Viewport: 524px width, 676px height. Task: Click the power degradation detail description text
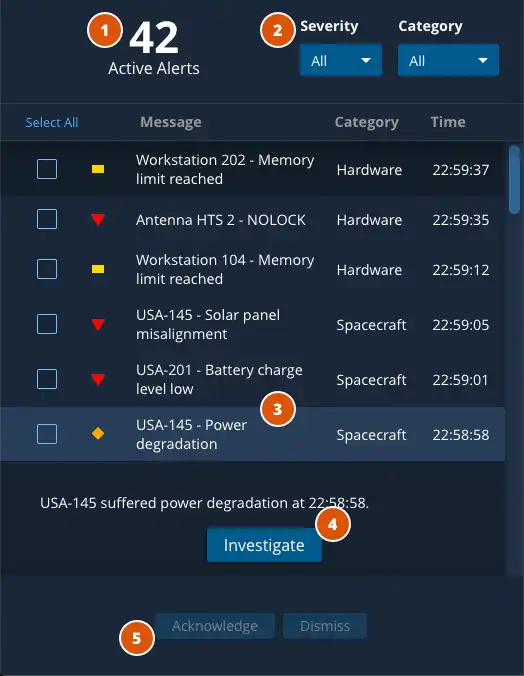click(204, 503)
